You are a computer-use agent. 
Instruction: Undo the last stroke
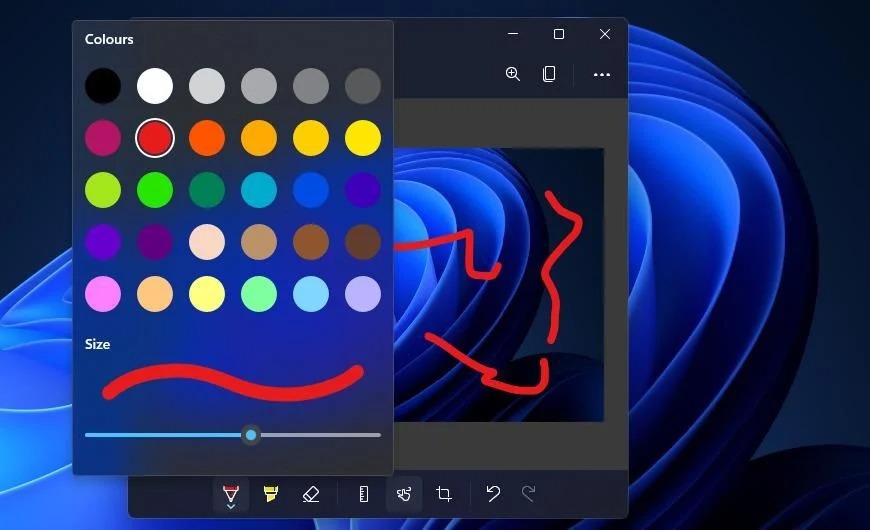493,493
